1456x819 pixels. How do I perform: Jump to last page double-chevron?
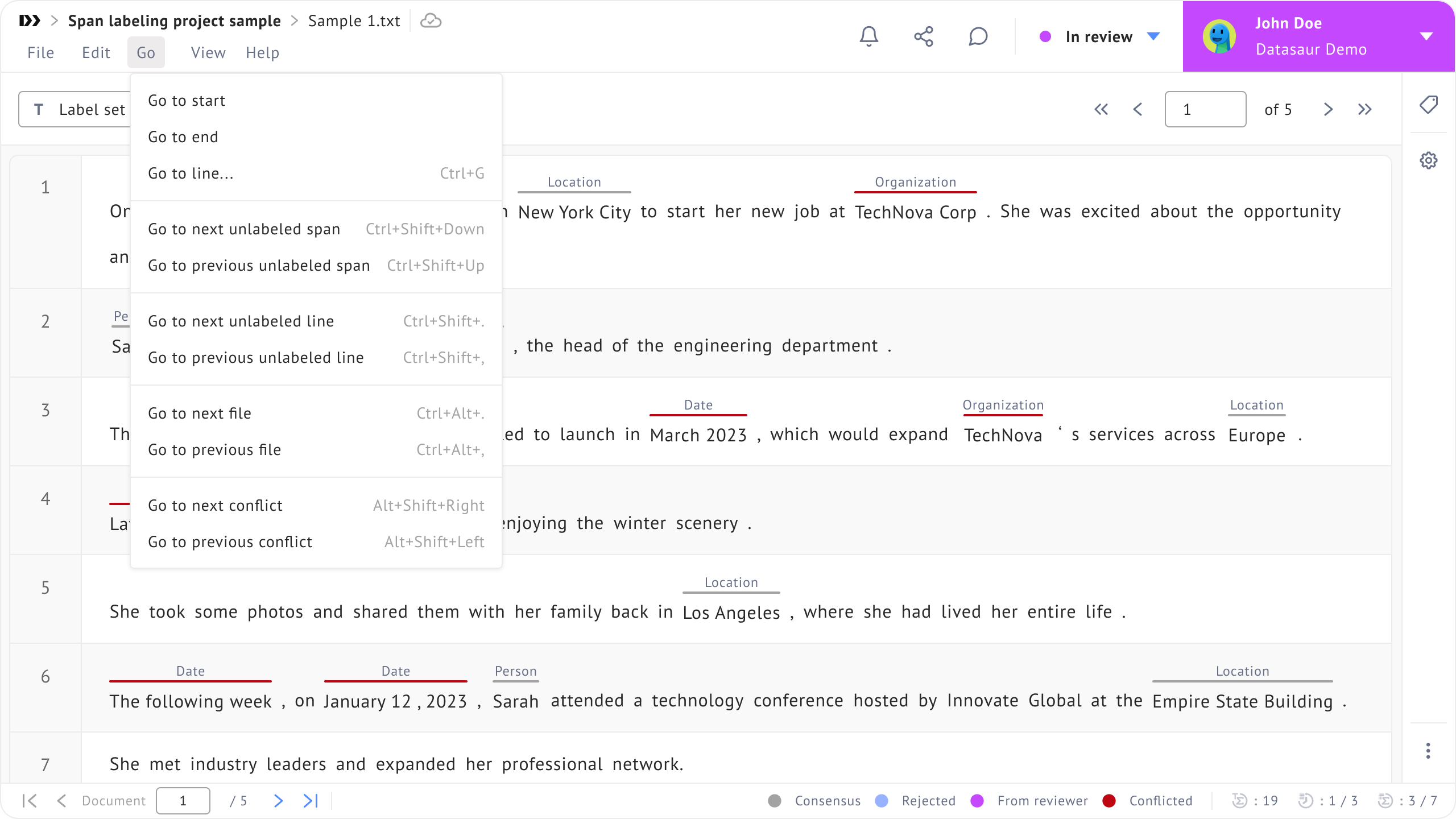point(1365,109)
